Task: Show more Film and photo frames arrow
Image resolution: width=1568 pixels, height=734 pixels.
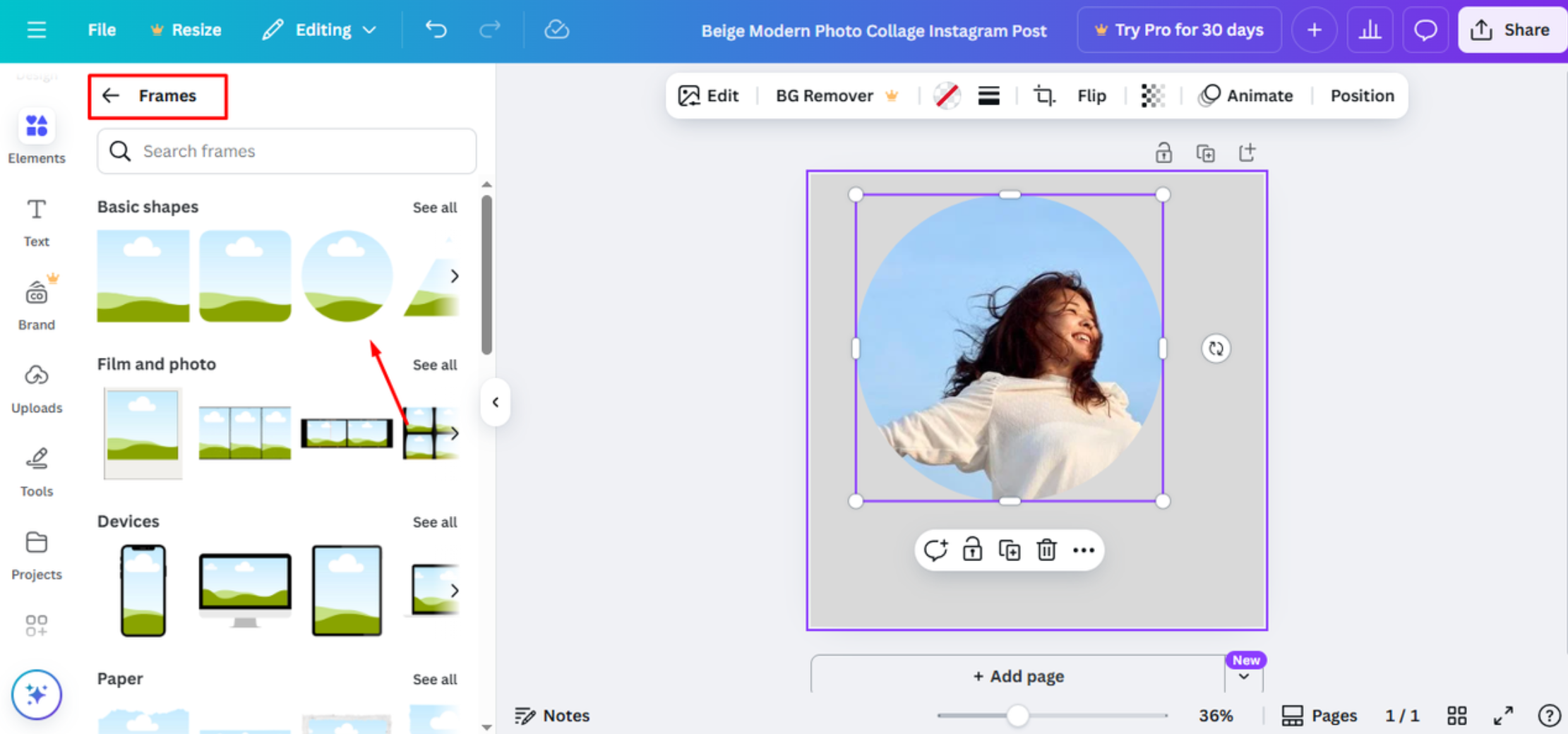Action: click(455, 433)
